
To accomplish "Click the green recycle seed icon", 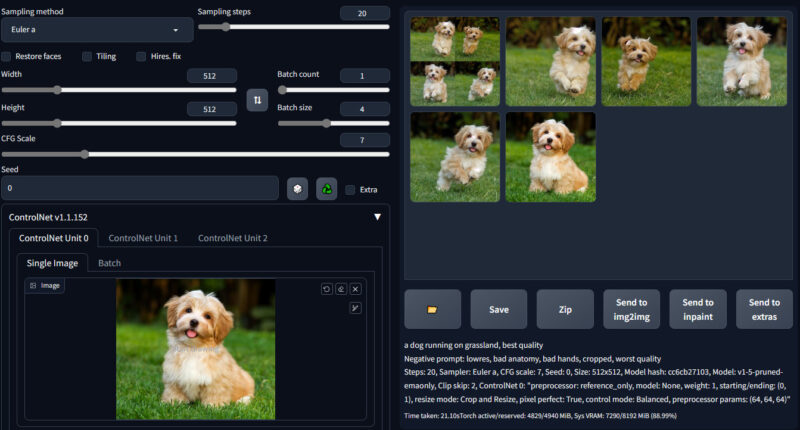I will click(x=326, y=188).
